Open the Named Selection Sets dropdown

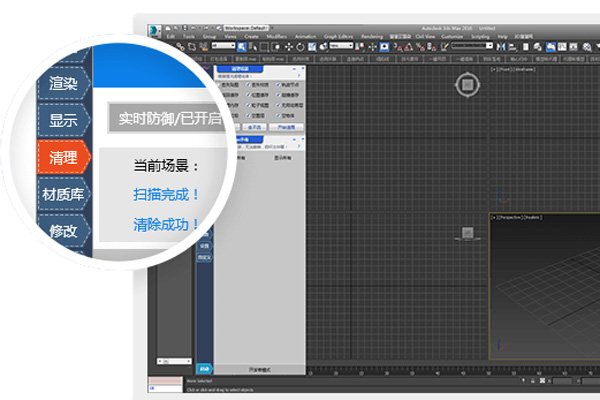[x=472, y=46]
